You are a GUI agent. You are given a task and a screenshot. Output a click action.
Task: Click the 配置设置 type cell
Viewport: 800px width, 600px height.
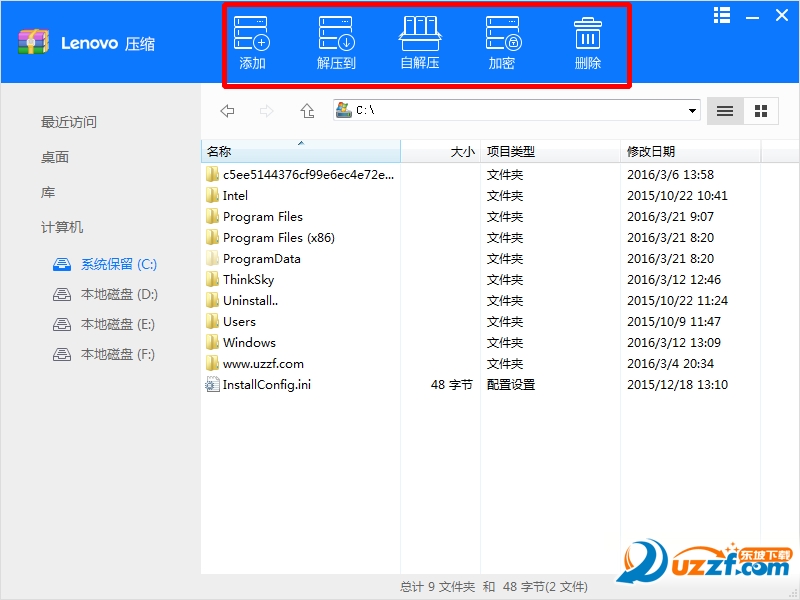pos(511,385)
